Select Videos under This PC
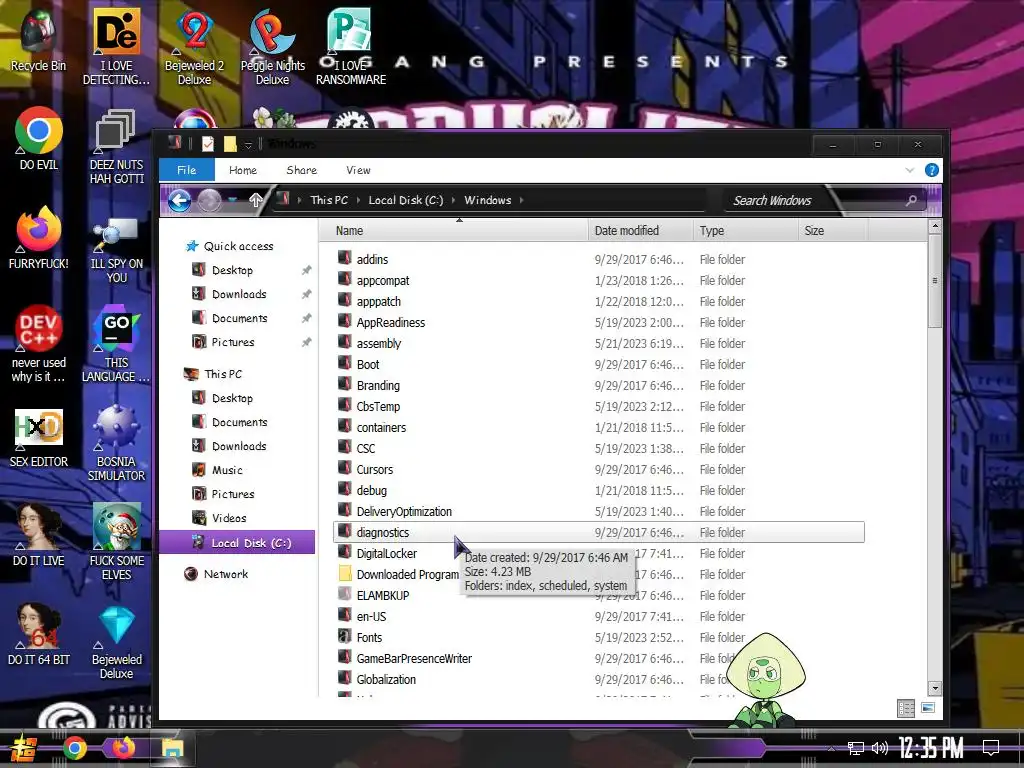The image size is (1024, 768). [229, 519]
